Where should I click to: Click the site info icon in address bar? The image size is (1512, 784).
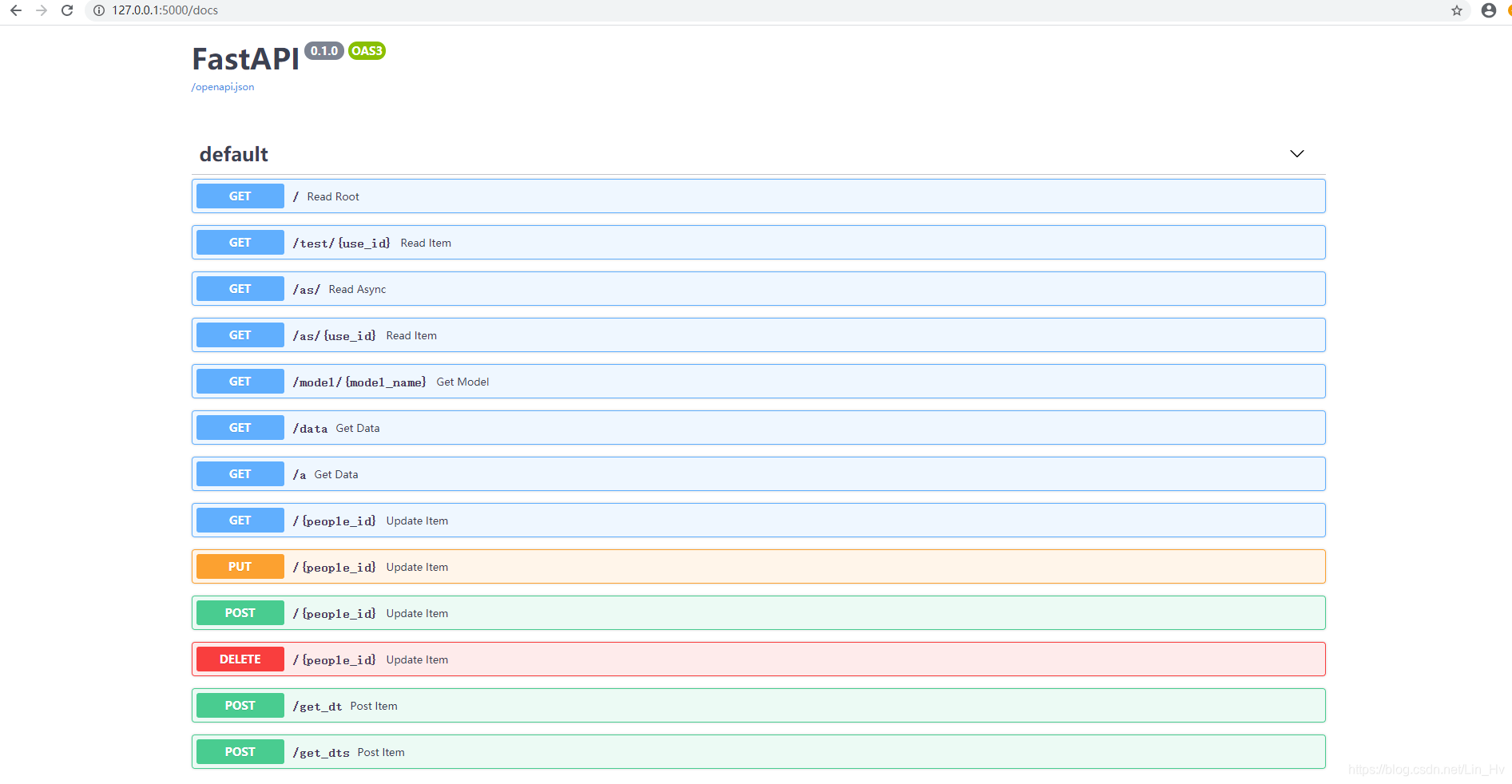99,10
